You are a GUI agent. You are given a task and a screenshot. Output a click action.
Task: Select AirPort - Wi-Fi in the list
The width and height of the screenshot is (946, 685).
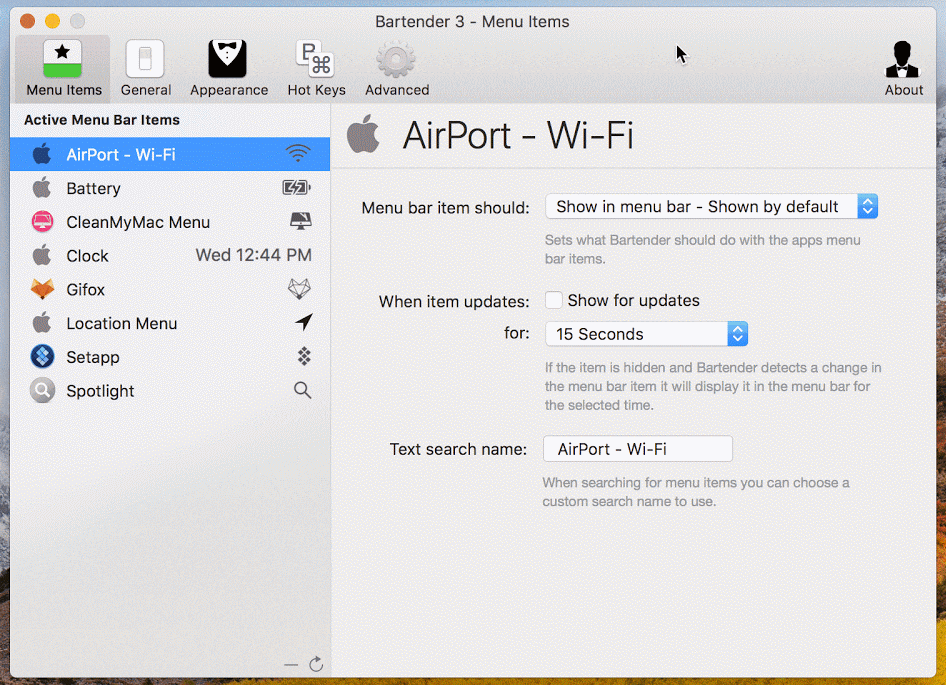[x=170, y=154]
